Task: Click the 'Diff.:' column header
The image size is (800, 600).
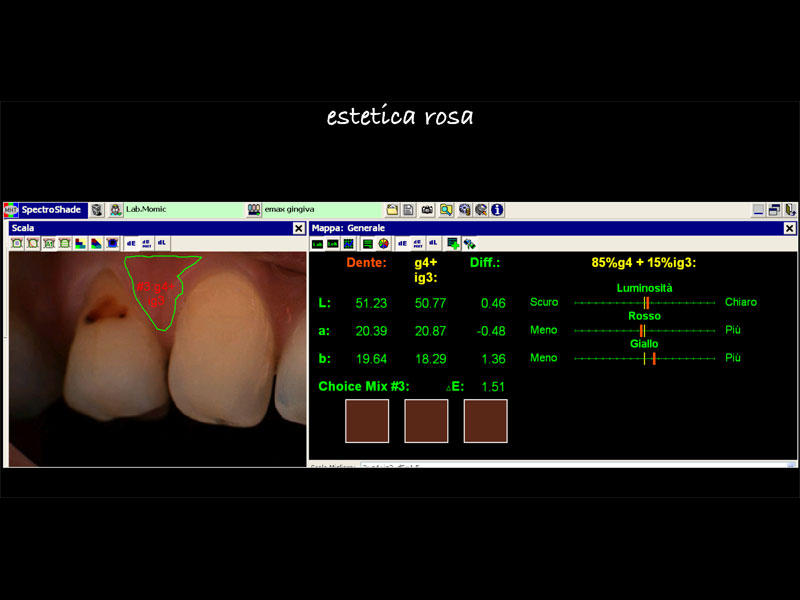Action: (485, 263)
